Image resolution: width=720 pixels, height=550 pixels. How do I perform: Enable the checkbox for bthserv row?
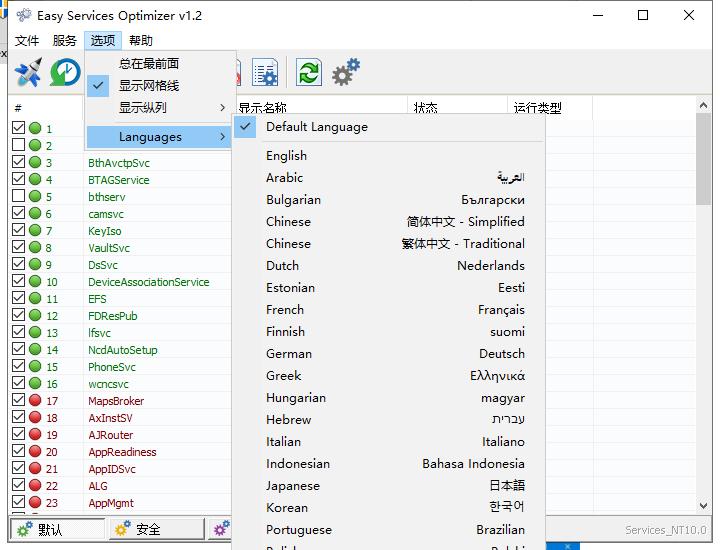[18, 197]
